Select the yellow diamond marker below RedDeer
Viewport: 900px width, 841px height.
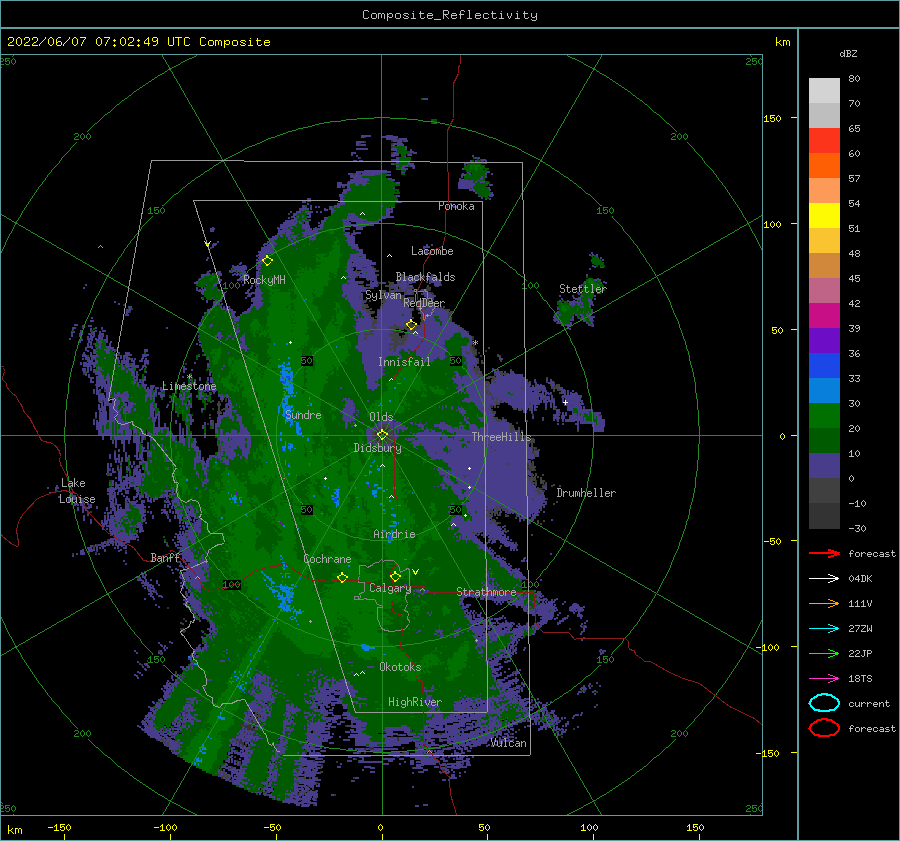[411, 325]
